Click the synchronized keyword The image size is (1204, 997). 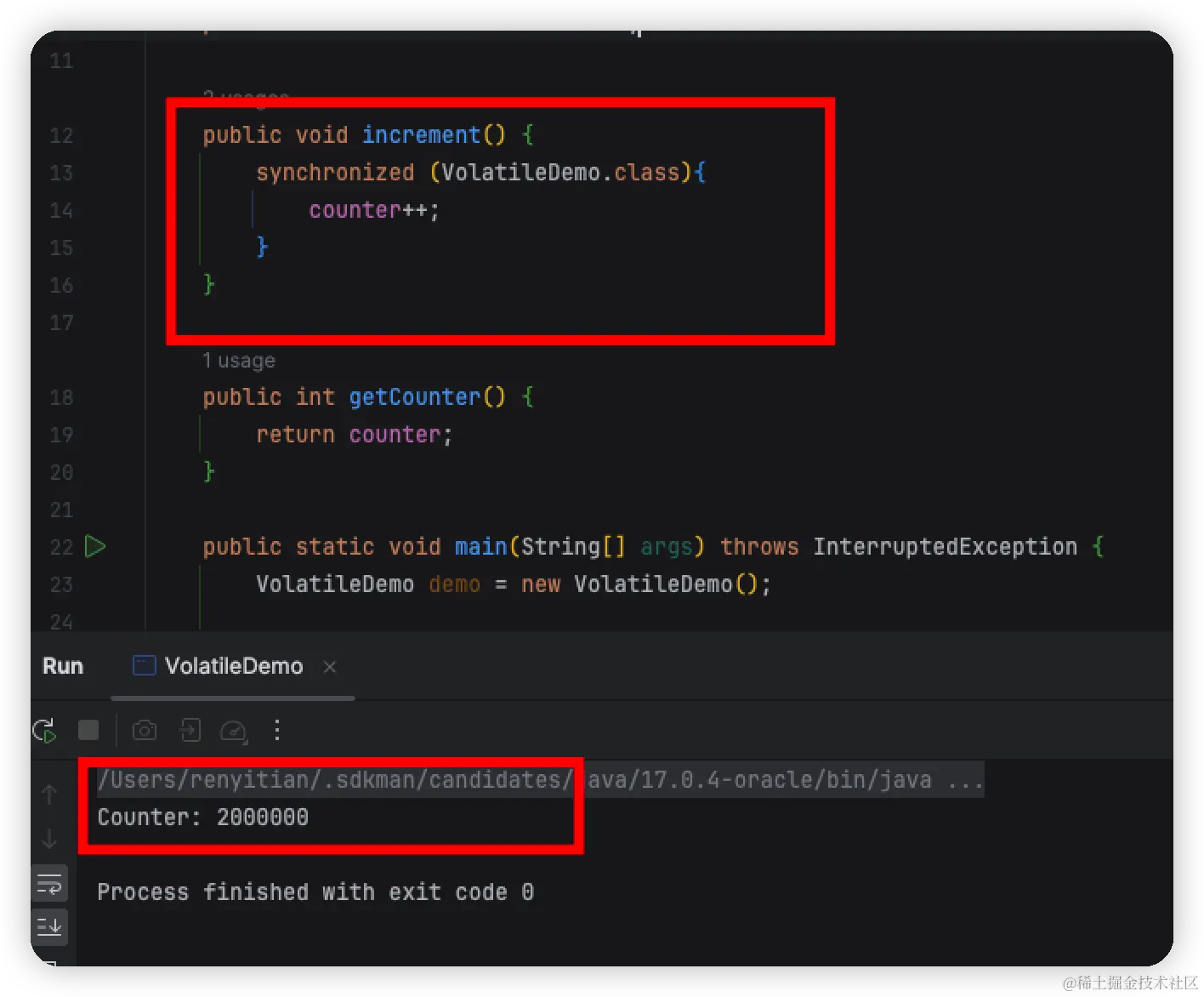335,173
